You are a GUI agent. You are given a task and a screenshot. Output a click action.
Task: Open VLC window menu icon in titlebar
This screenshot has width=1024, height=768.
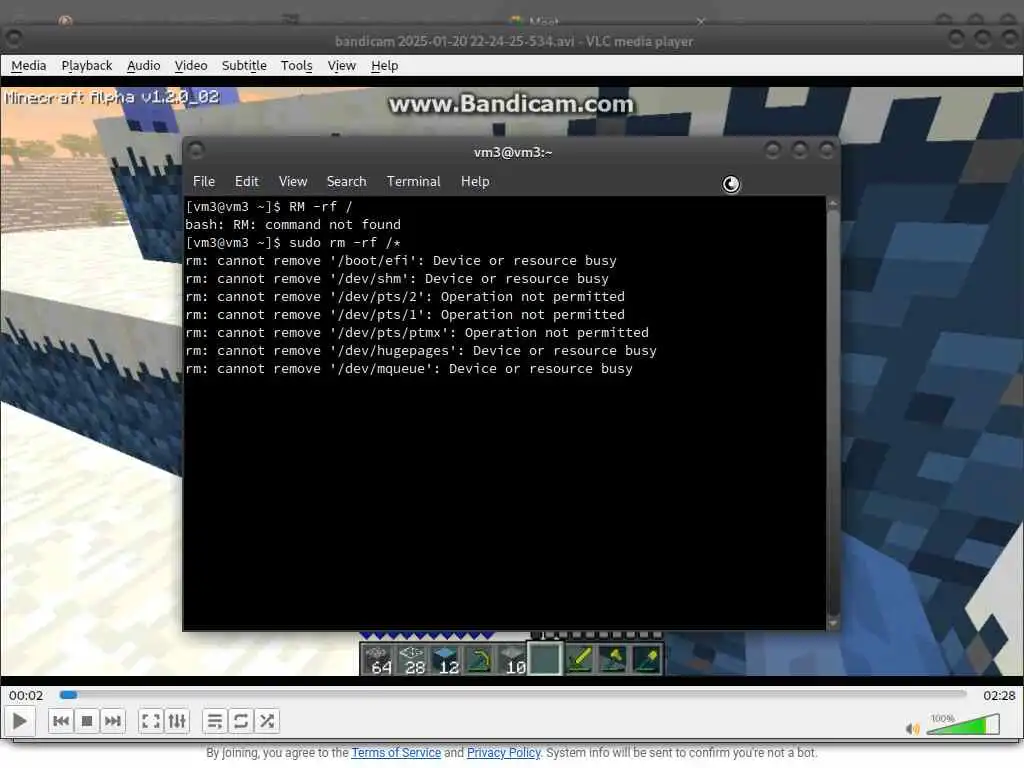coord(14,39)
